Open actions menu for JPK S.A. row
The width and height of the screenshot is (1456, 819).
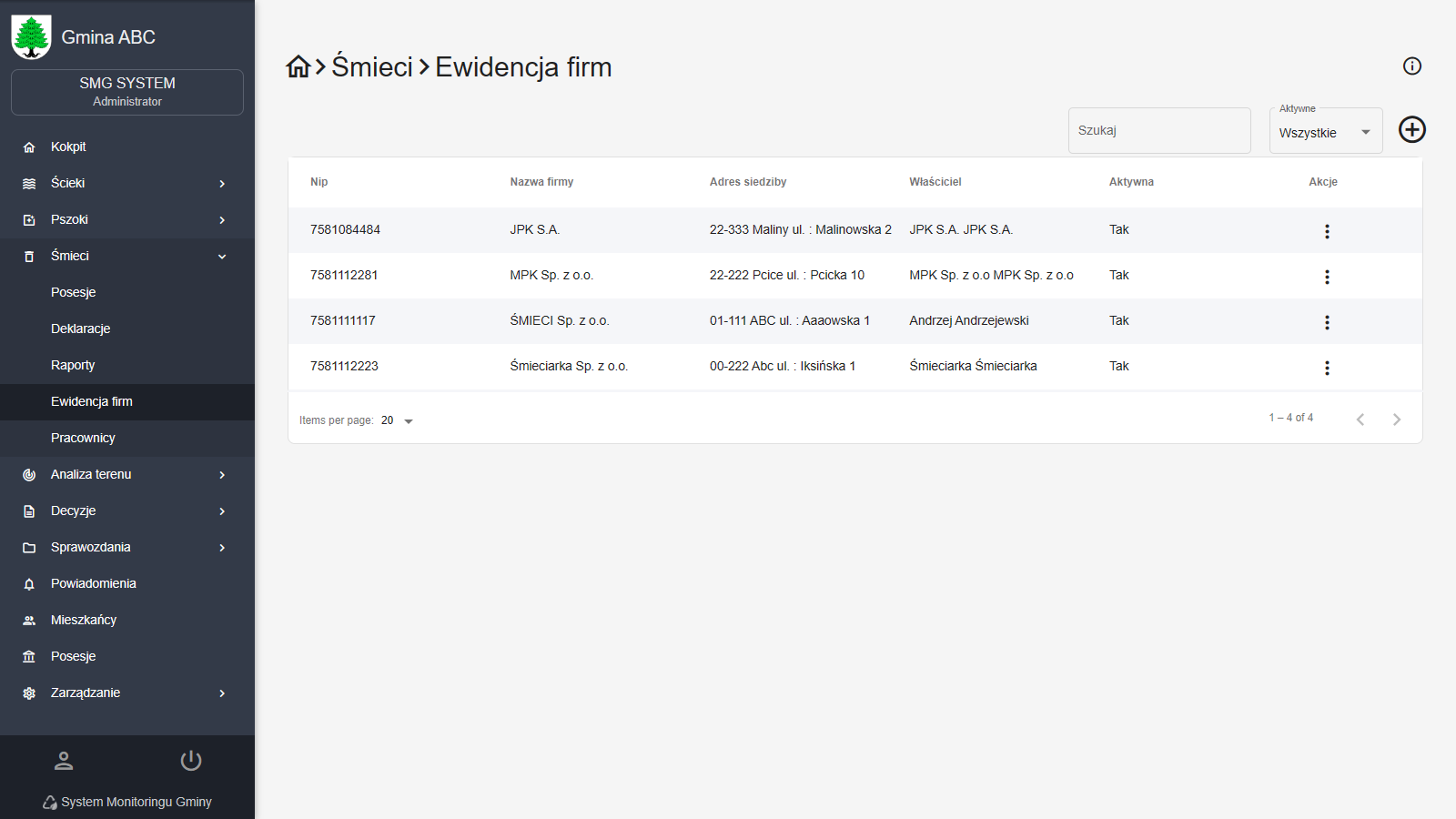pos(1327,231)
